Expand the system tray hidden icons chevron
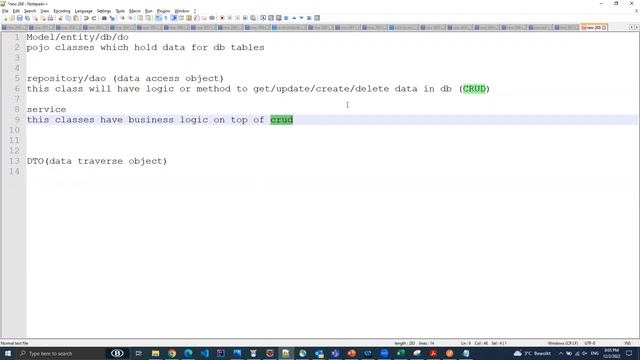Screen dimensions: 640x360 pos(561,353)
